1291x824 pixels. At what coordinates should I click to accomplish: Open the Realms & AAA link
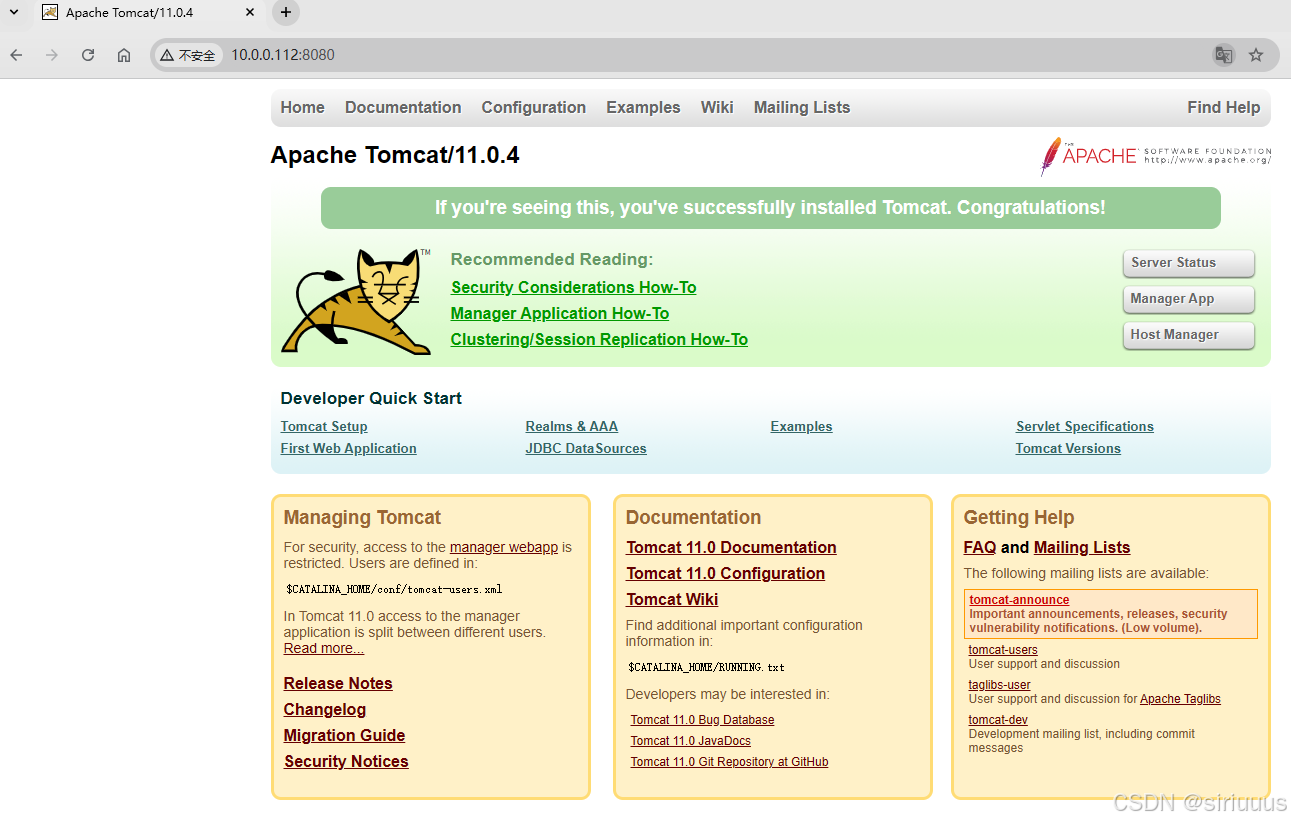571,426
